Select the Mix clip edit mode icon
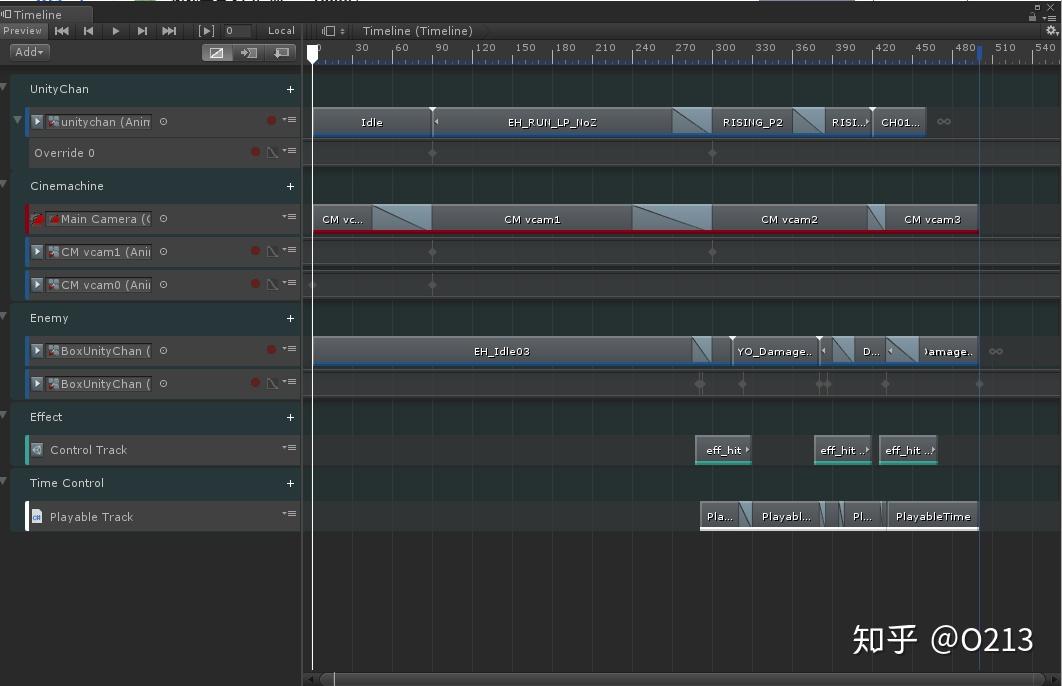Image resolution: width=1062 pixels, height=686 pixels. click(x=217, y=52)
